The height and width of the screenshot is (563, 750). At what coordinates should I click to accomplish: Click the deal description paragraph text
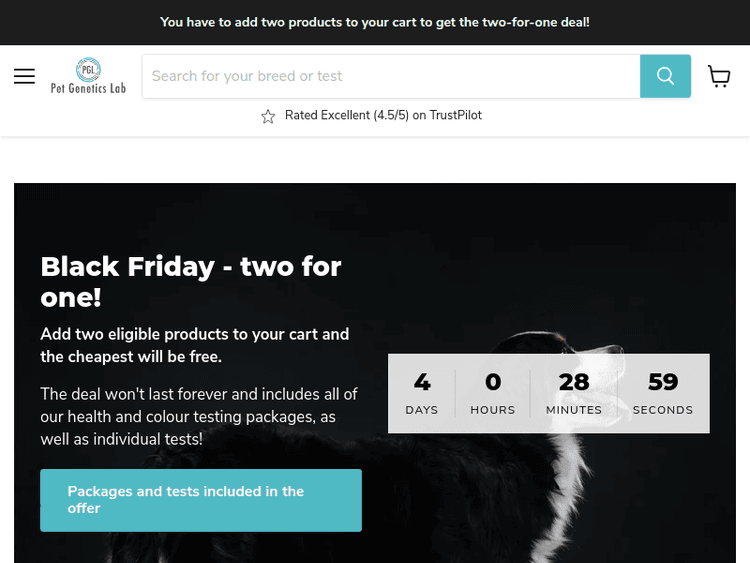click(198, 416)
